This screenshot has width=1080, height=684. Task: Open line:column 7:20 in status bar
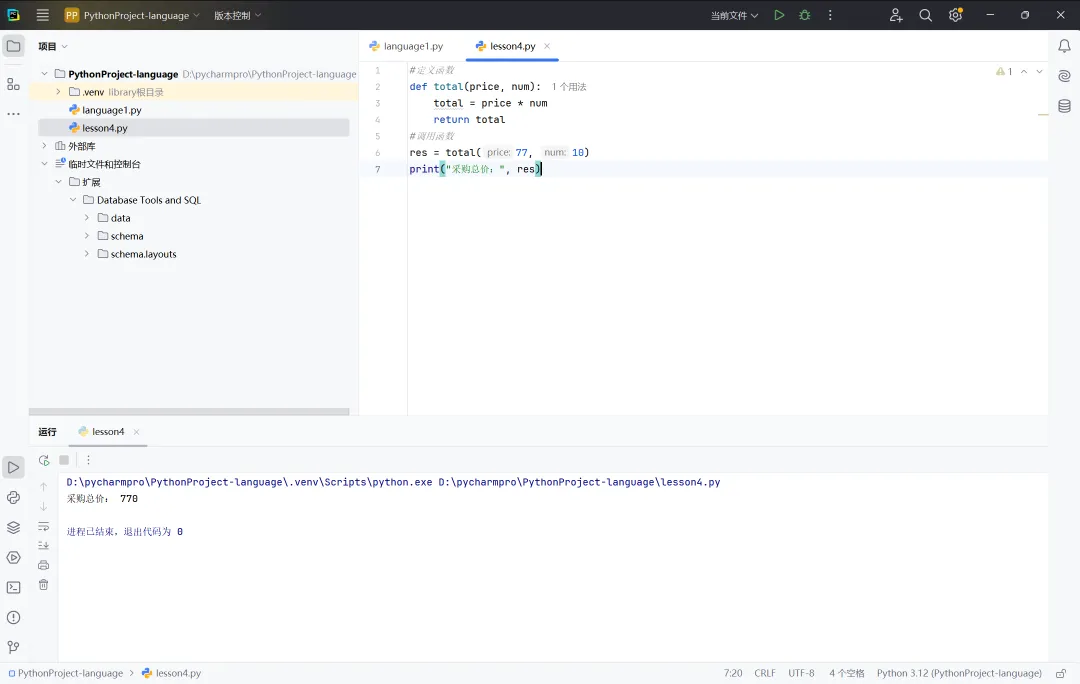point(733,673)
